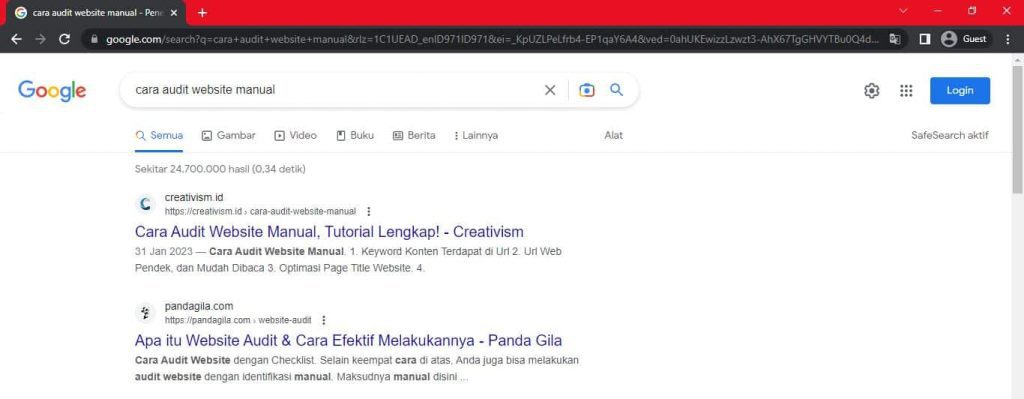The width and height of the screenshot is (1024, 399).
Task: Click the browser forward arrow
Action: [x=40, y=39]
